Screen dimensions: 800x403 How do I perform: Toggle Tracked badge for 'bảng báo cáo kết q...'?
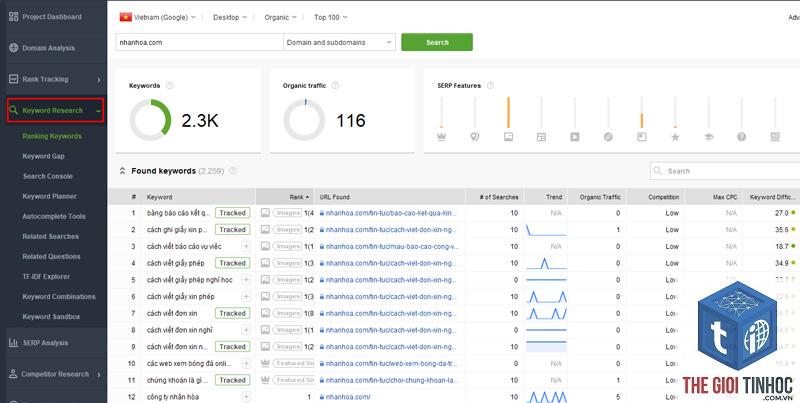(233, 213)
